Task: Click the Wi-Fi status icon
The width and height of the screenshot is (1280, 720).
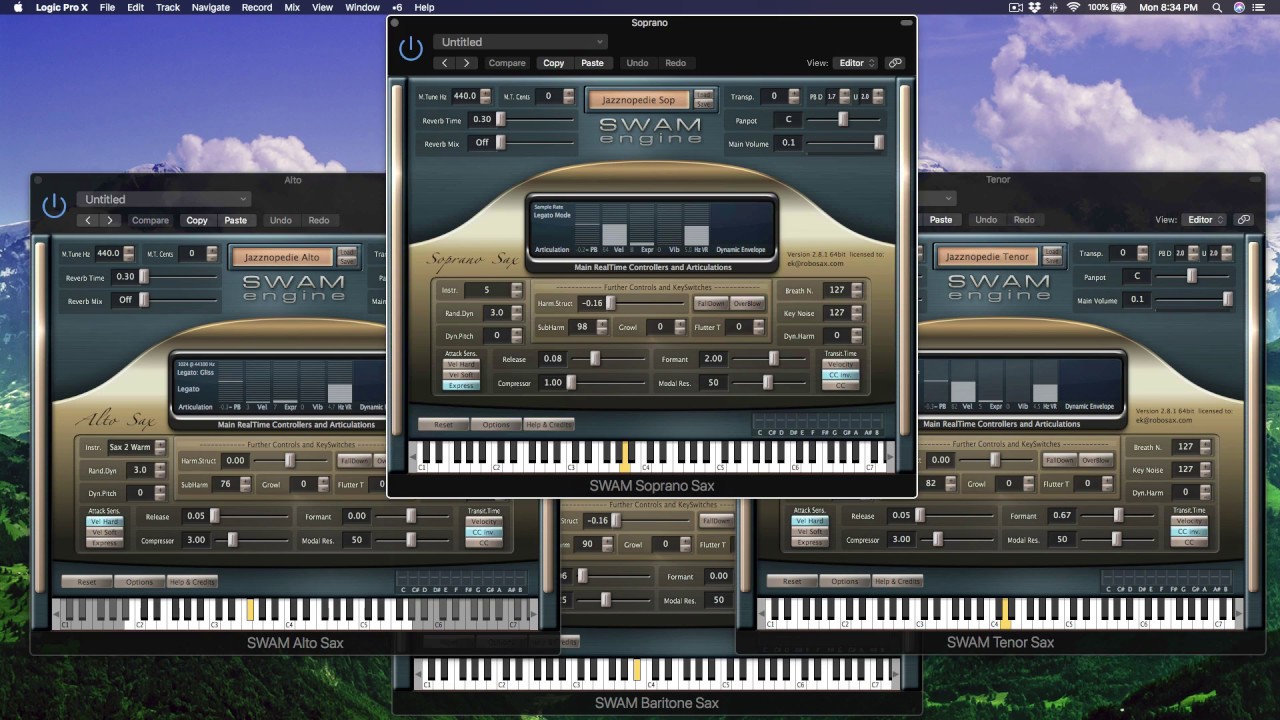Action: point(1074,7)
